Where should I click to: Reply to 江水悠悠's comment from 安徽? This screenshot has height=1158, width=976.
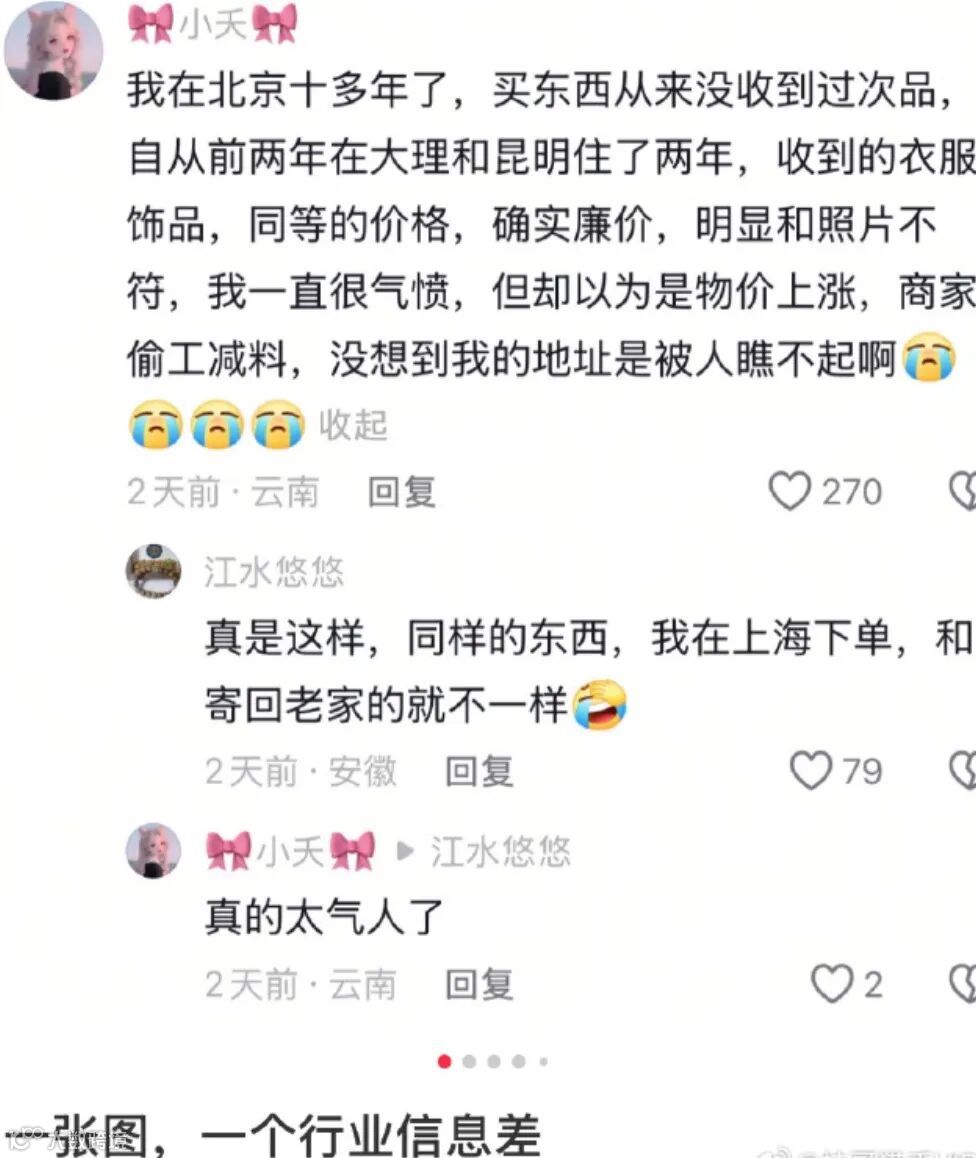point(479,771)
